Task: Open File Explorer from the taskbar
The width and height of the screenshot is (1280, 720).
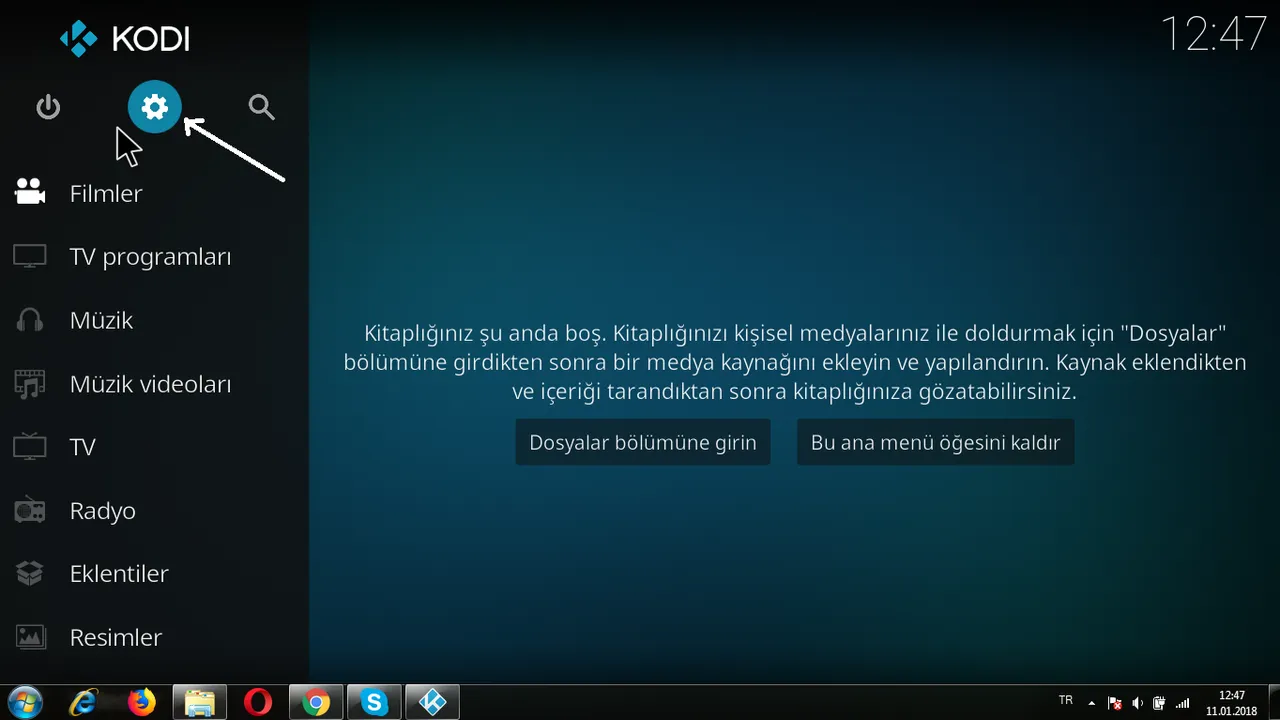Action: coord(200,703)
